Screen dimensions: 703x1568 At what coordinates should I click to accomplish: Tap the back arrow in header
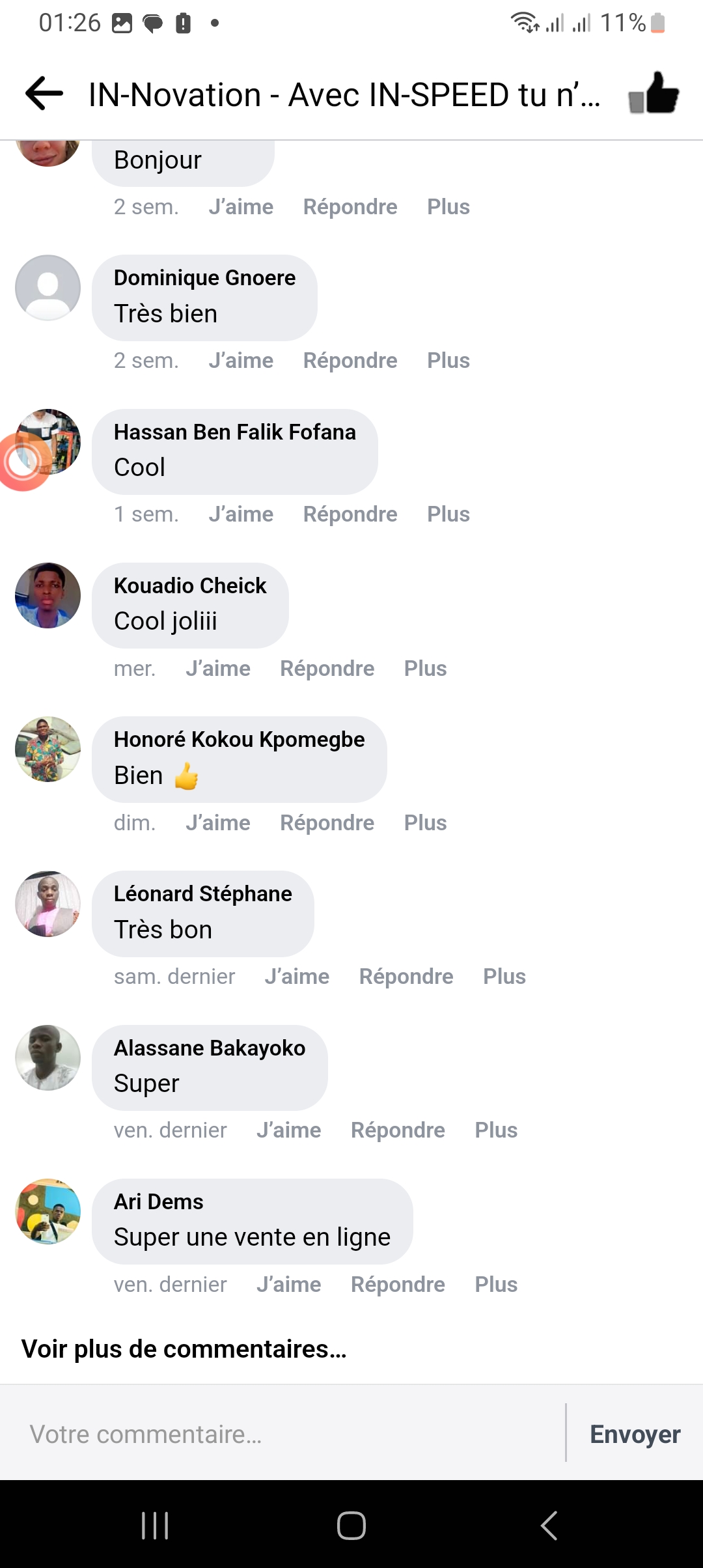[44, 94]
